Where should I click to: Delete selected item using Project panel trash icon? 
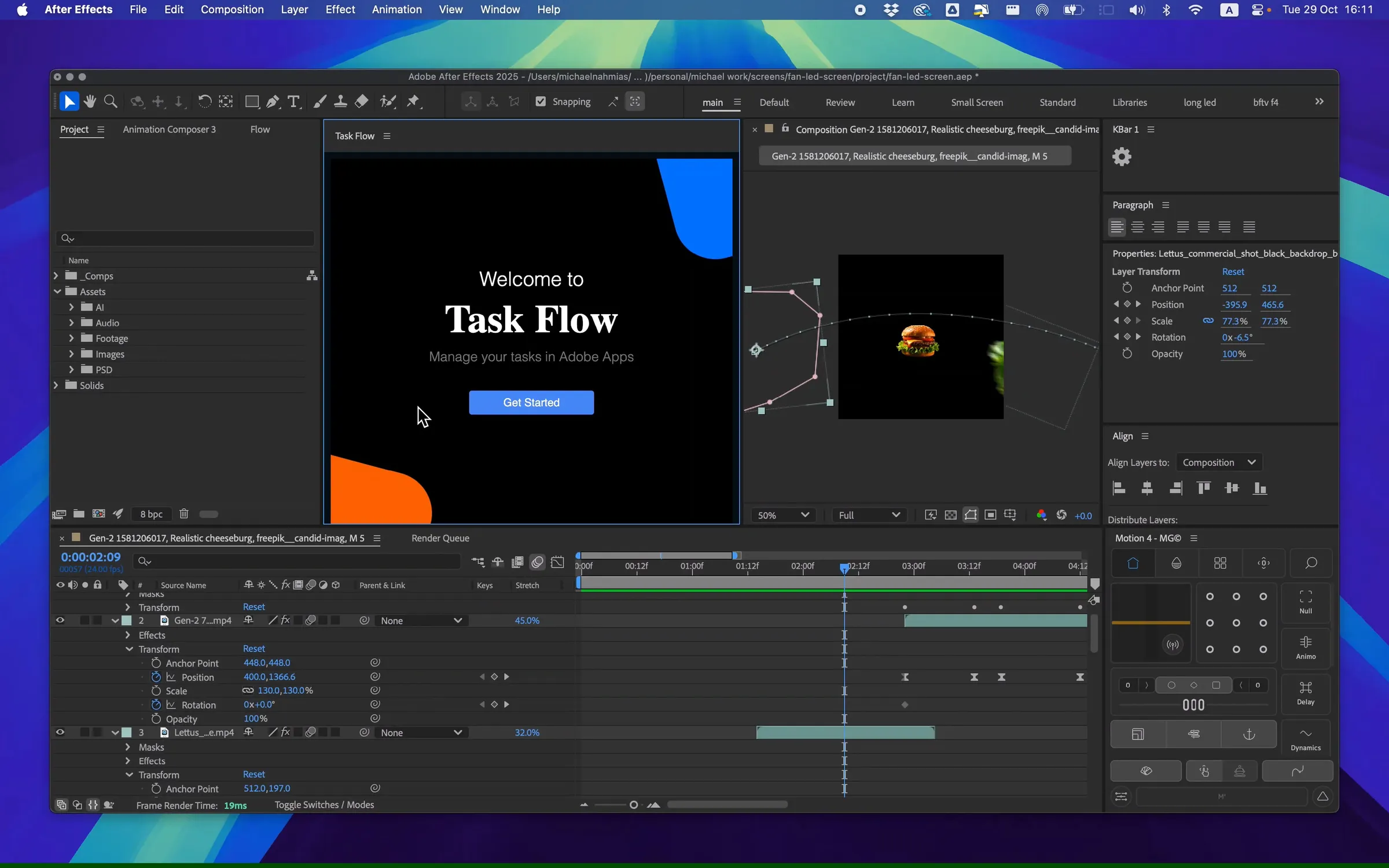[x=184, y=514]
